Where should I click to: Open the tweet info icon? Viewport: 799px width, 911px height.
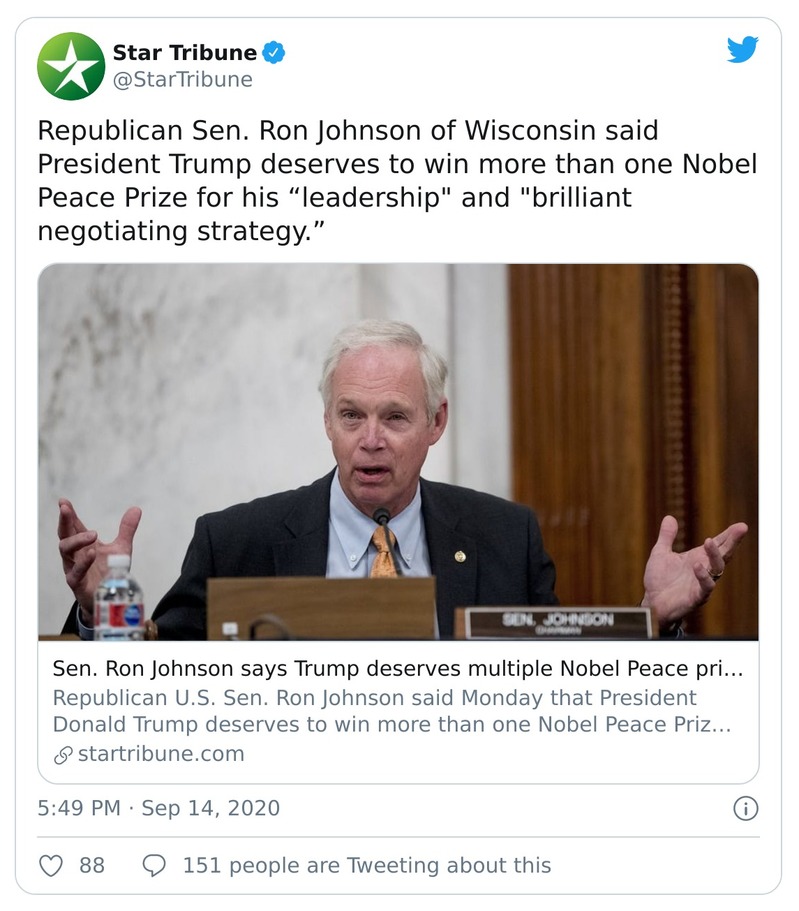tap(745, 808)
